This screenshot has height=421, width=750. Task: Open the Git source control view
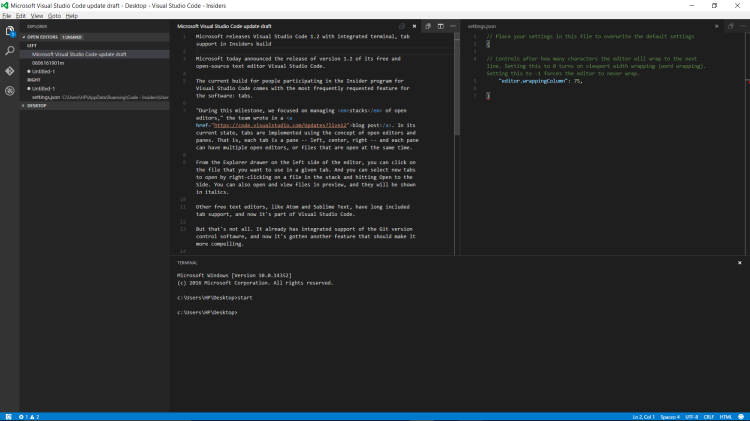[10, 71]
